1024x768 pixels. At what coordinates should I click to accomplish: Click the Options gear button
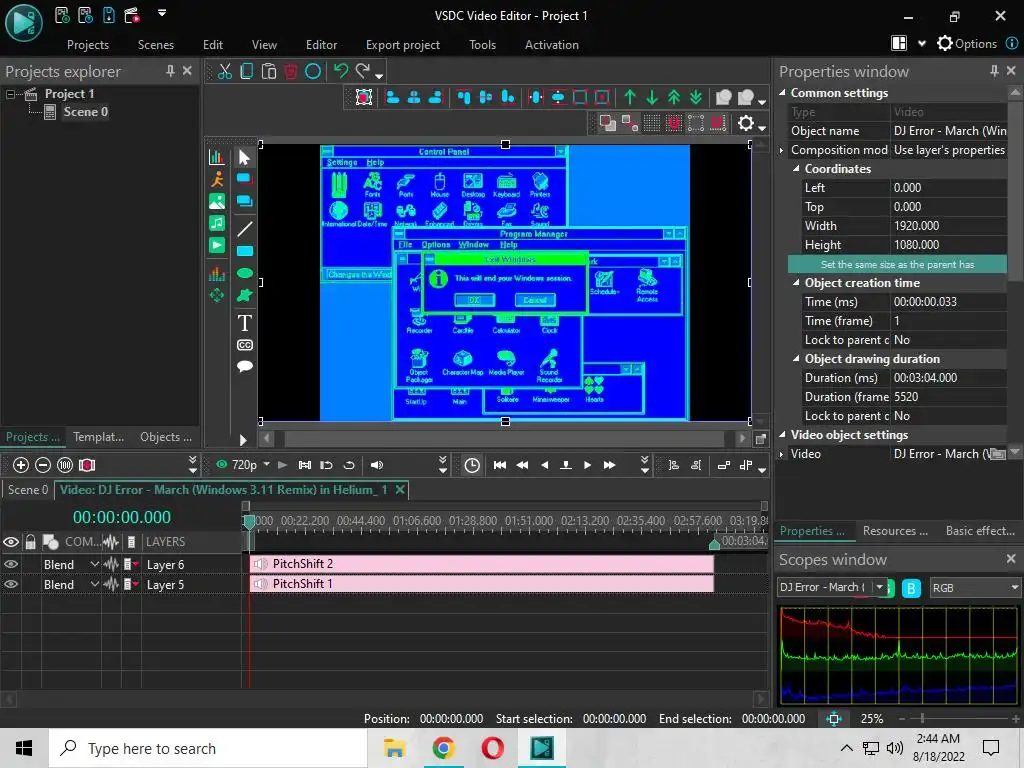[967, 44]
